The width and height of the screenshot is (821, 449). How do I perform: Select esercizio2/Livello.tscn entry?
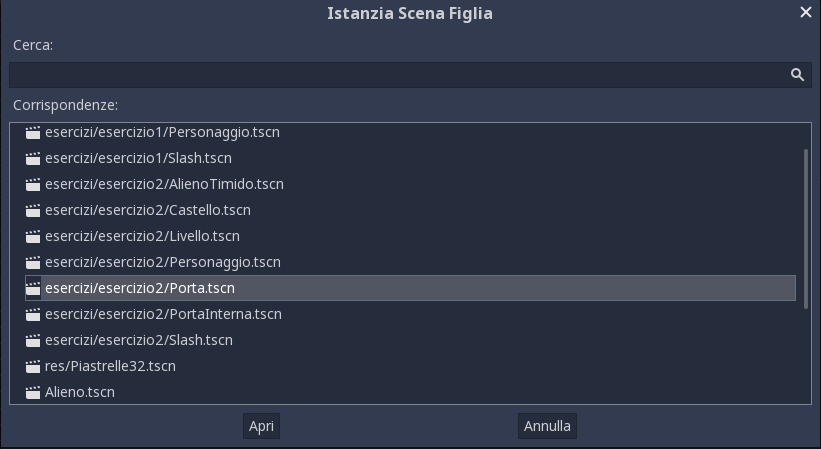410,236
